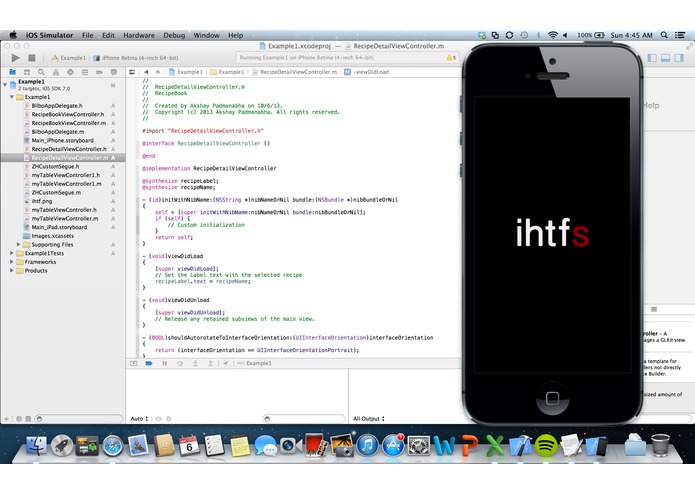This screenshot has width=695, height=494.
Task: Open the Help menu in menu bar
Action: pyautogui.click(x=235, y=35)
